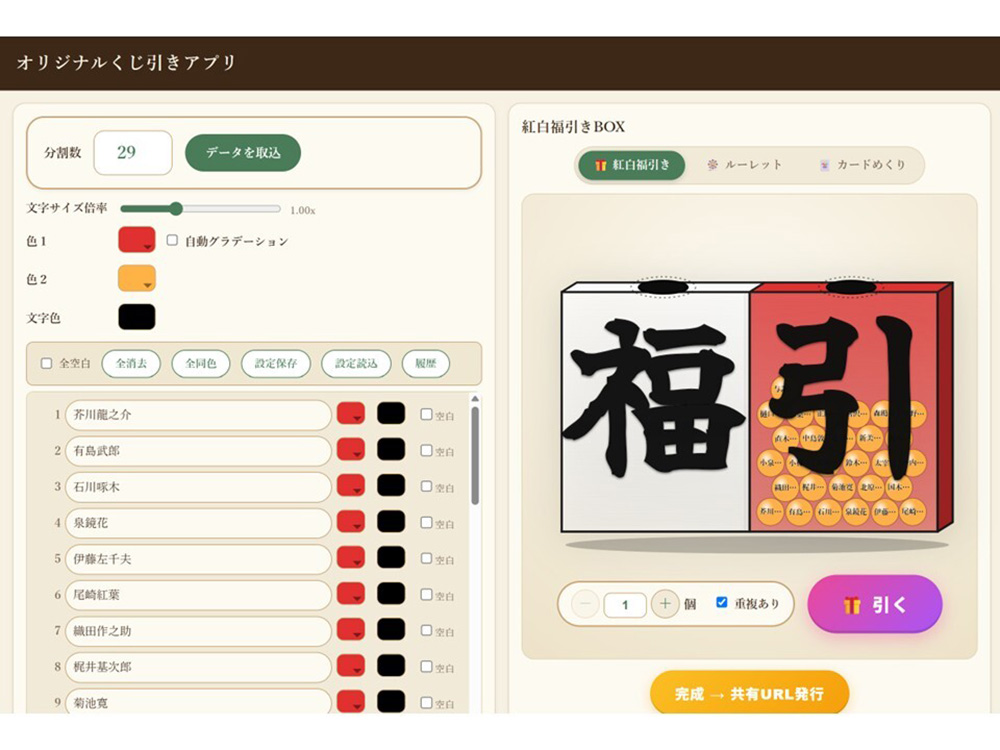Screen dimensions: 1000x750
Task: Uncheck the 重複あり checkbox
Action: coord(721,602)
